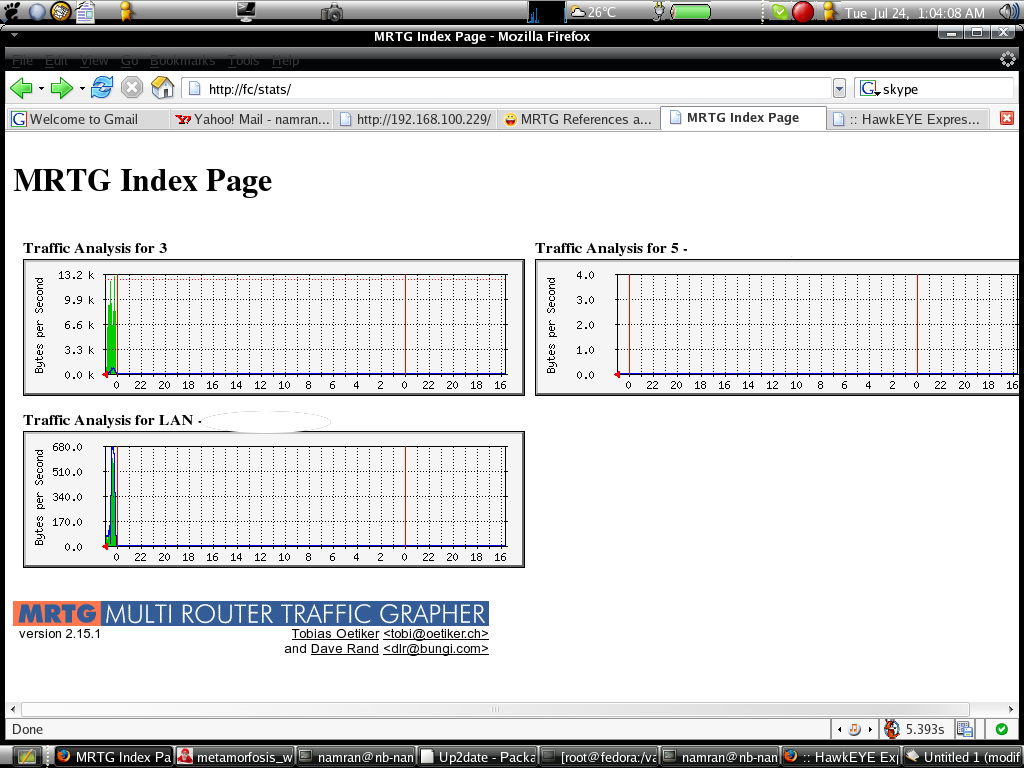Open the Back button history dropdown arrow
The height and width of the screenshot is (768, 1024).
coord(41,89)
